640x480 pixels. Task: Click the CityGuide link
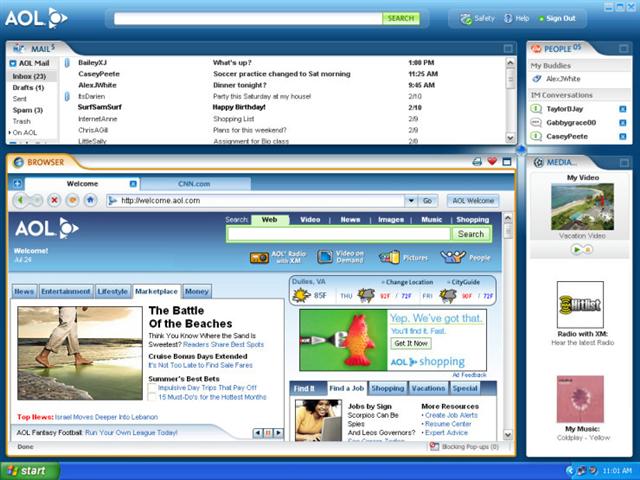pyautogui.click(x=465, y=282)
